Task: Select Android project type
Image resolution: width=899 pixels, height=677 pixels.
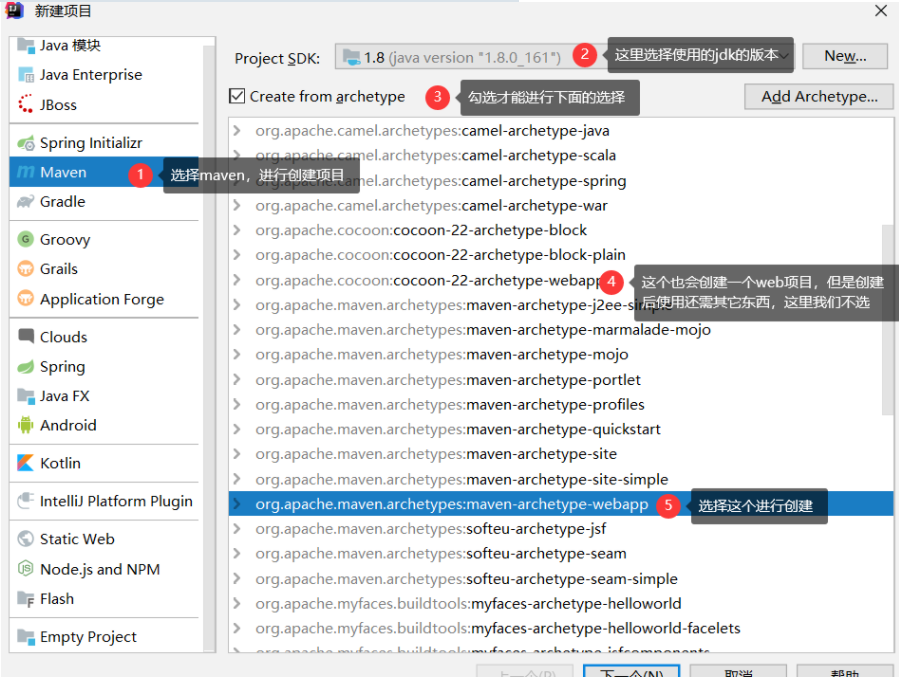Action: point(104,425)
